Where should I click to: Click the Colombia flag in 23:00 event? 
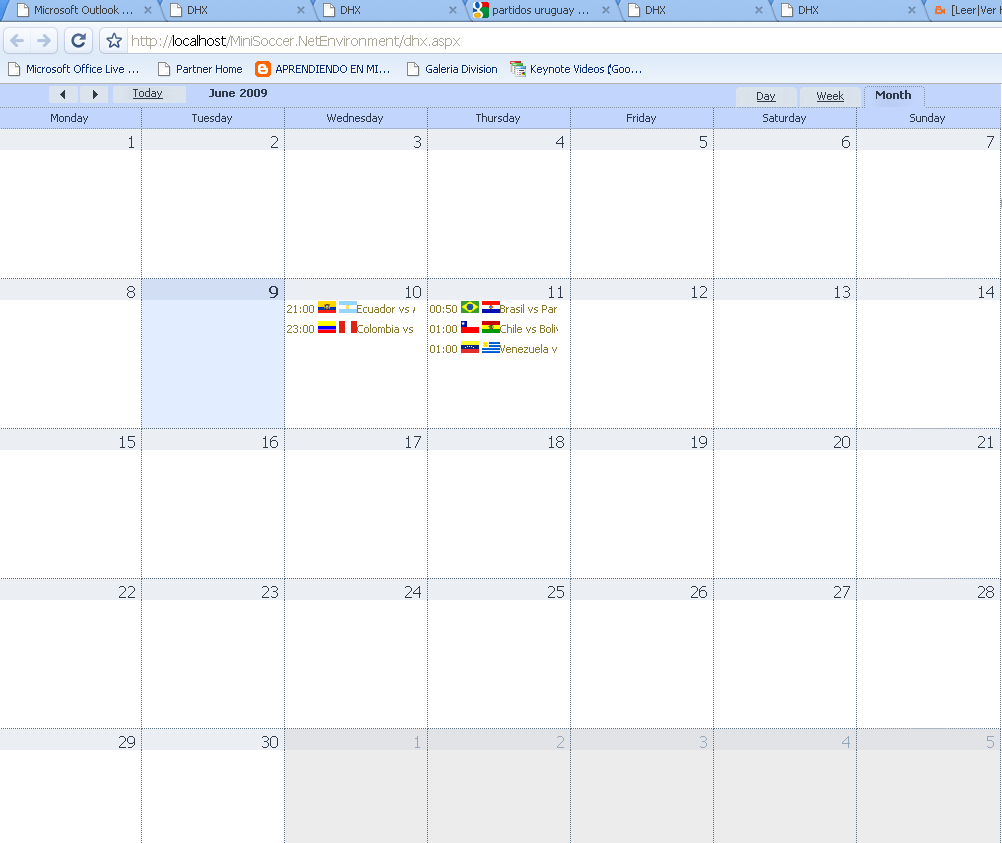click(x=327, y=327)
